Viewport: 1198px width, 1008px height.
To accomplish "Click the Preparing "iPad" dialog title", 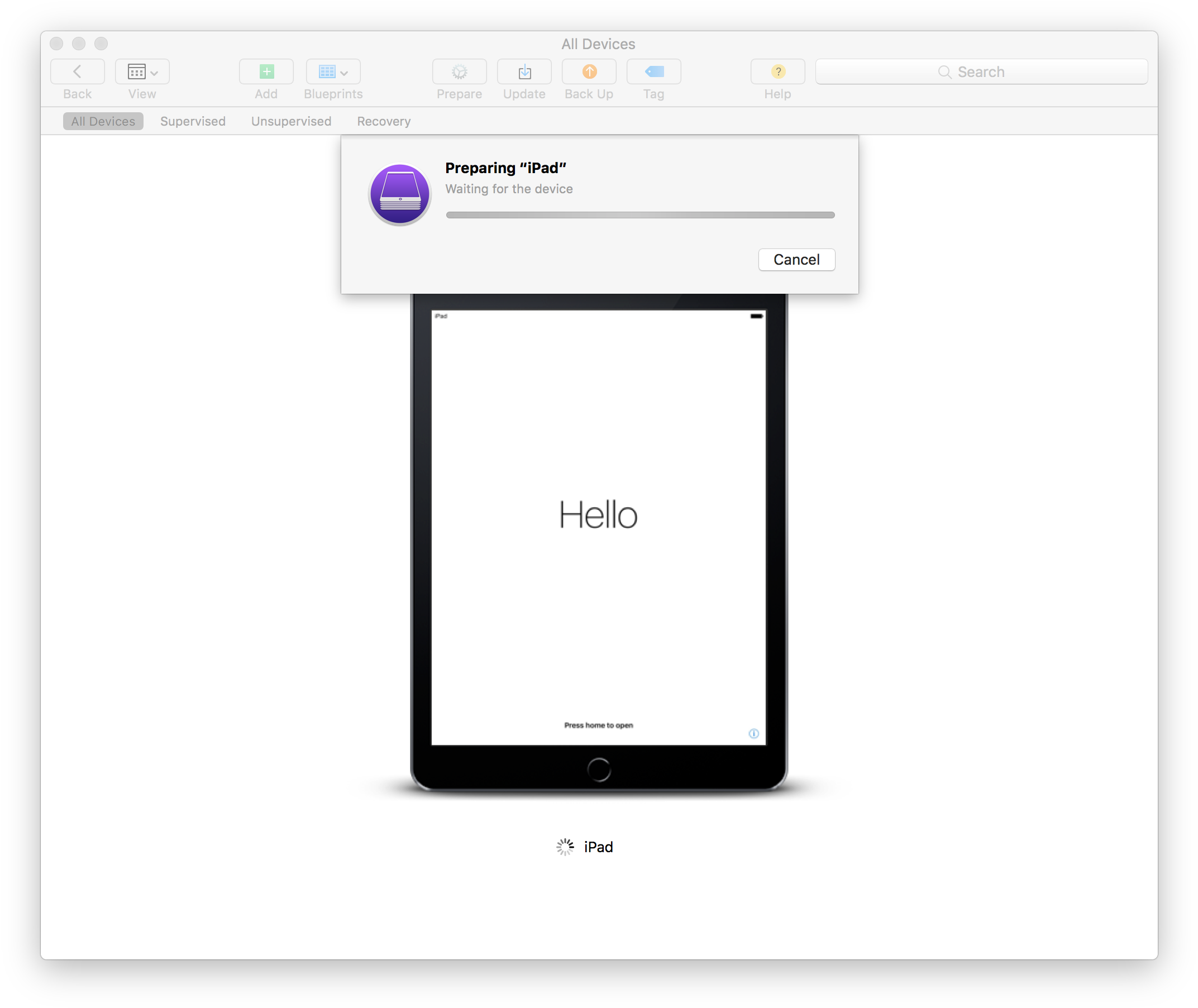I will [505, 168].
